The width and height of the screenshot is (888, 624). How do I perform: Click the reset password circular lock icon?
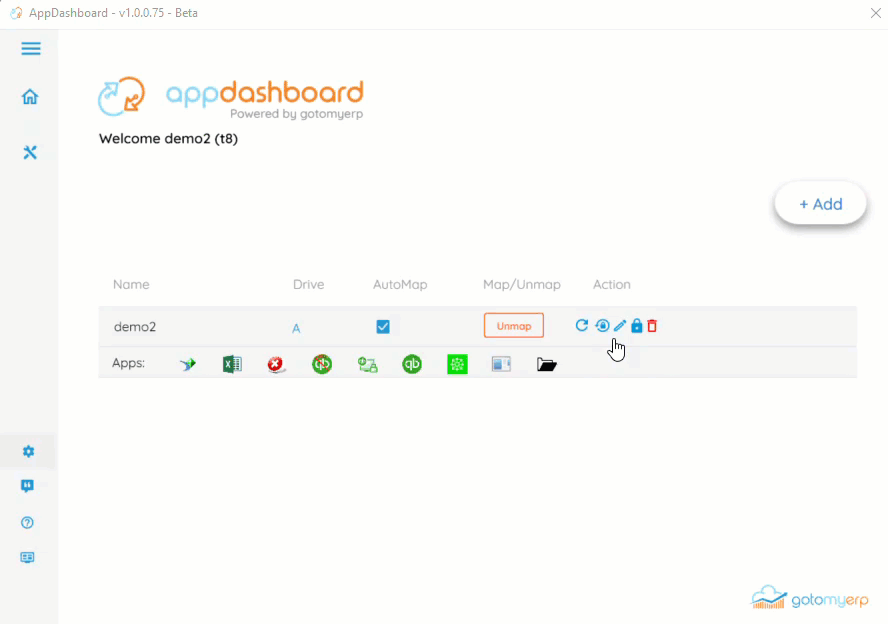pyautogui.click(x=603, y=326)
